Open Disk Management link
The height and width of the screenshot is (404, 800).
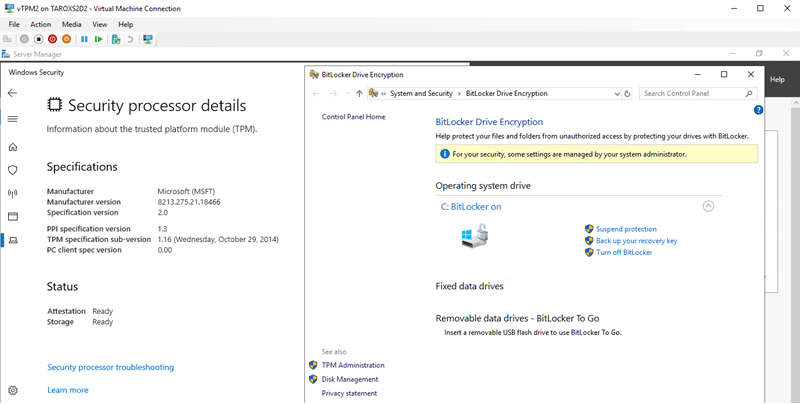click(349, 380)
